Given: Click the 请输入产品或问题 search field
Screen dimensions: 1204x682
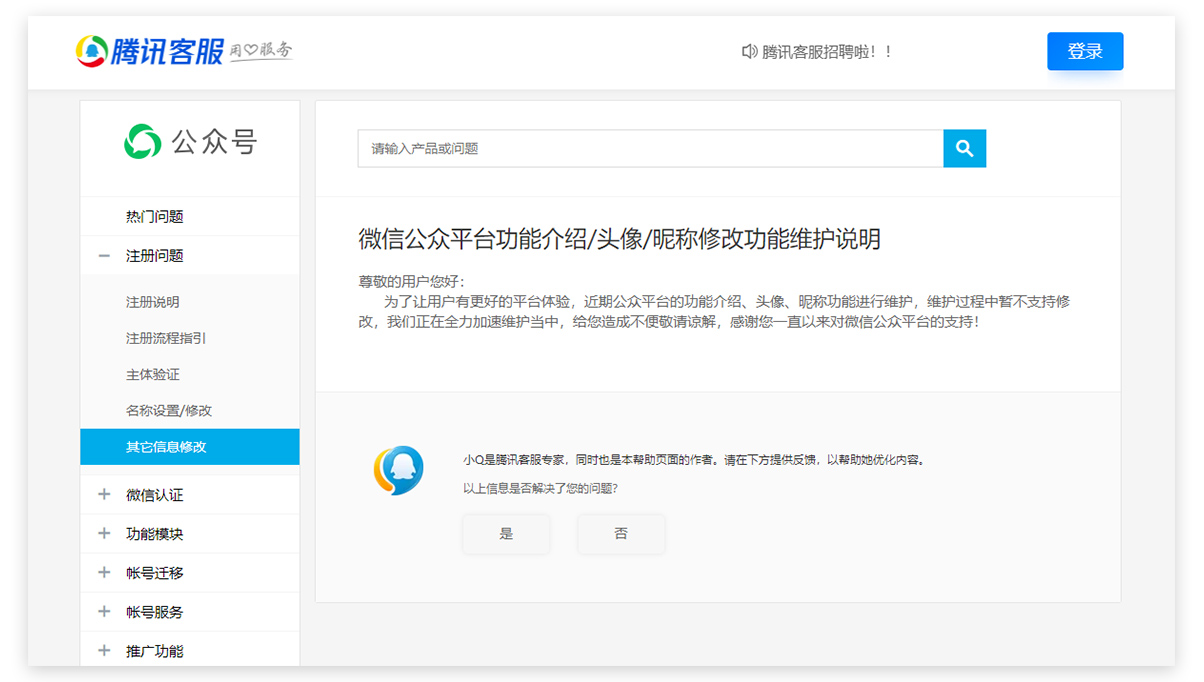Looking at the screenshot, I should coord(650,148).
